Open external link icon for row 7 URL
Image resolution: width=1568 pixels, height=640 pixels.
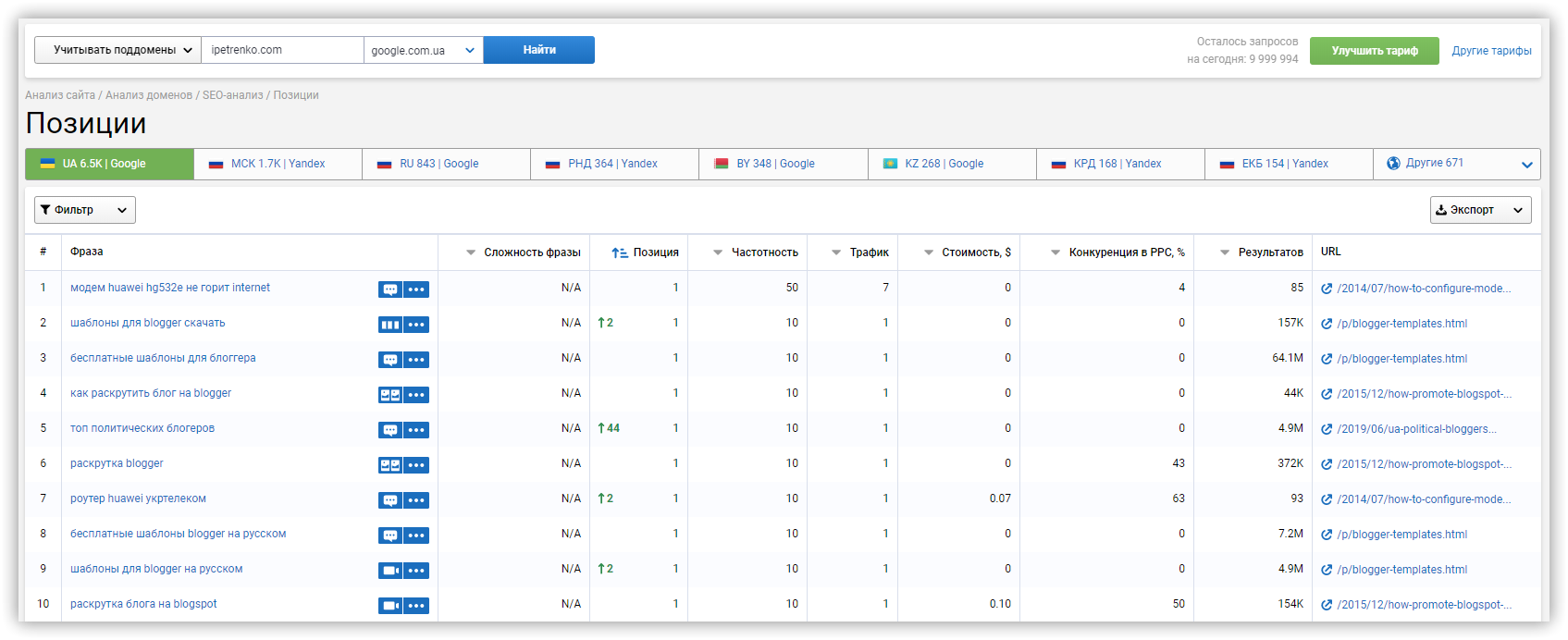pyautogui.click(x=1327, y=499)
